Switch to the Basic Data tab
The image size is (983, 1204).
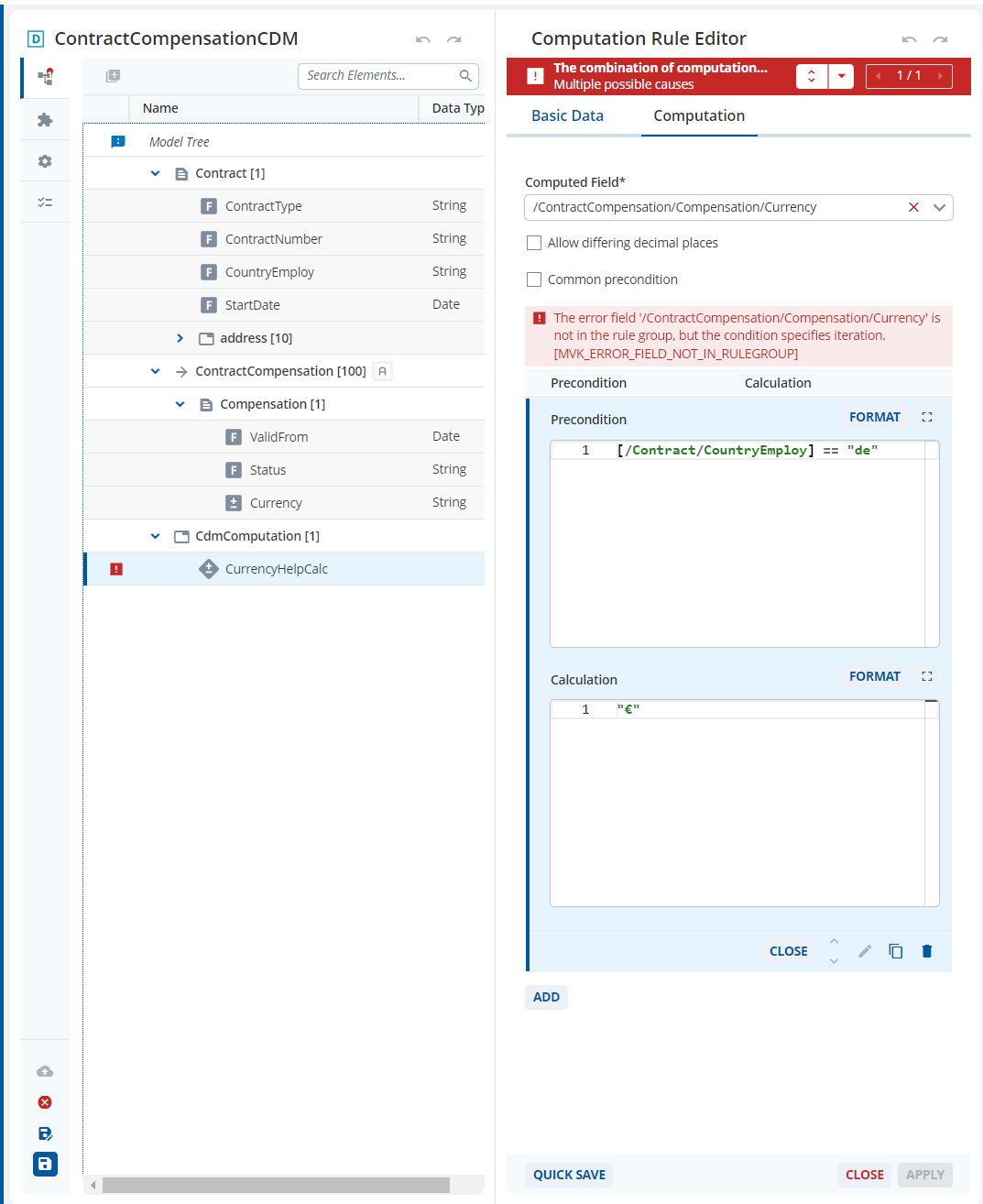coord(567,115)
